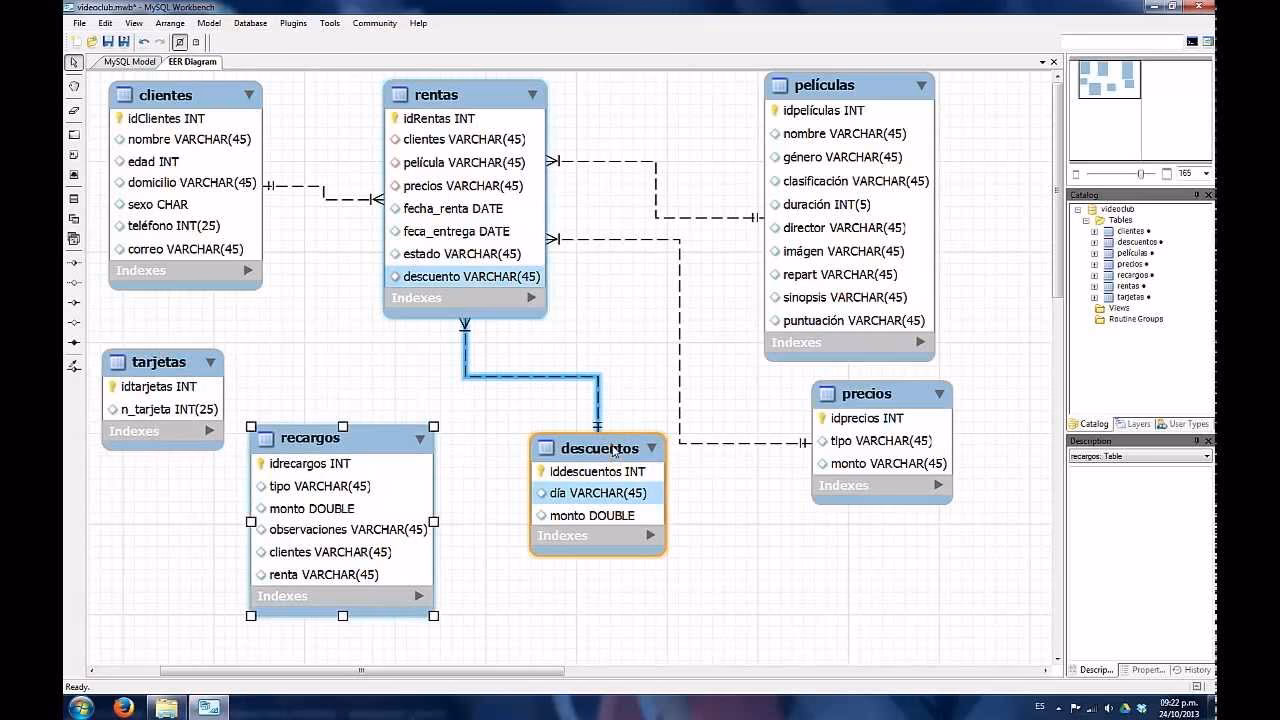This screenshot has width=1280, height=720.
Task: Collapse the descuentos table
Action: [x=651, y=448]
